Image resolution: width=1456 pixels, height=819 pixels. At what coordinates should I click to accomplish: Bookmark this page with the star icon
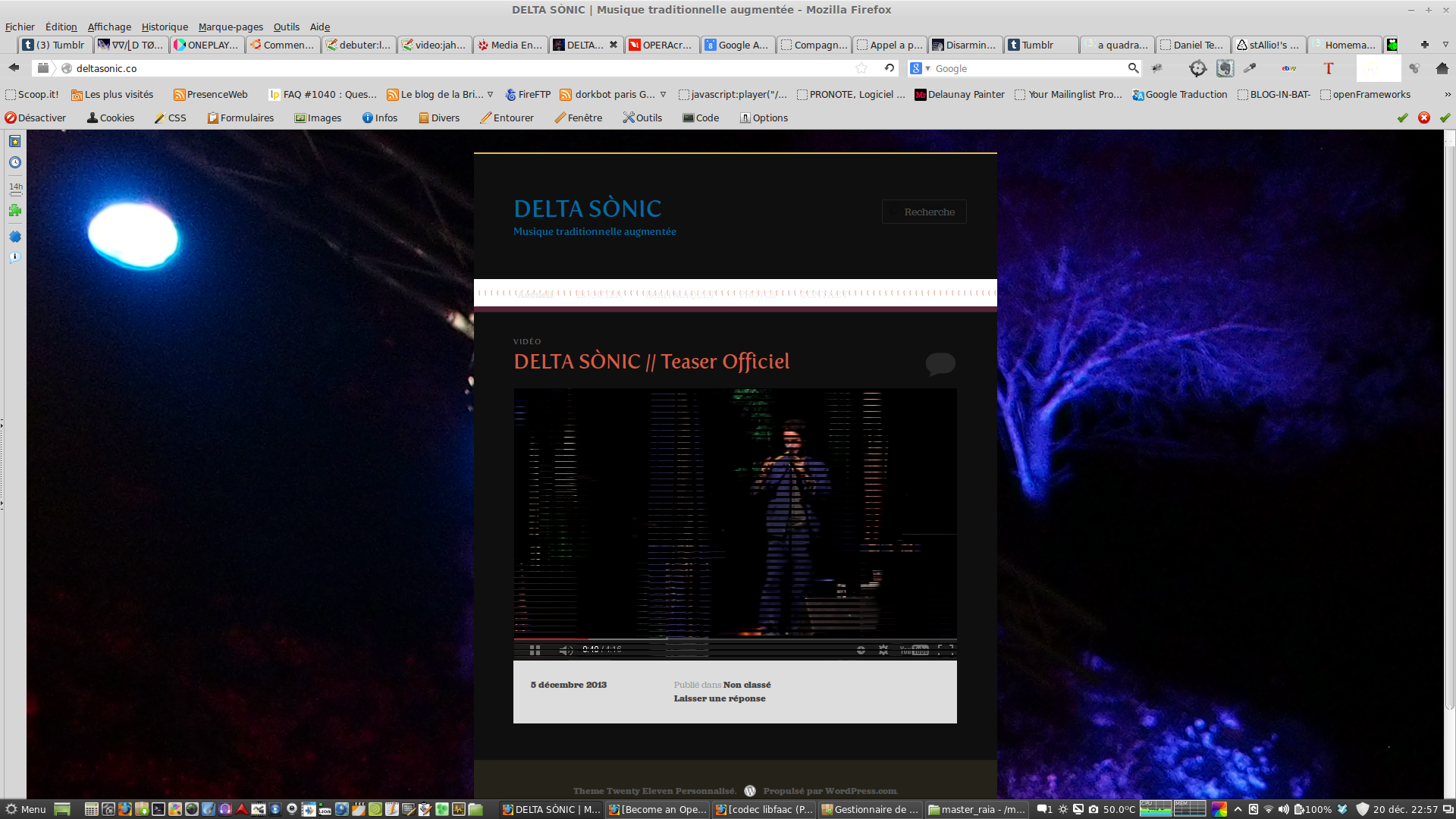click(x=861, y=68)
